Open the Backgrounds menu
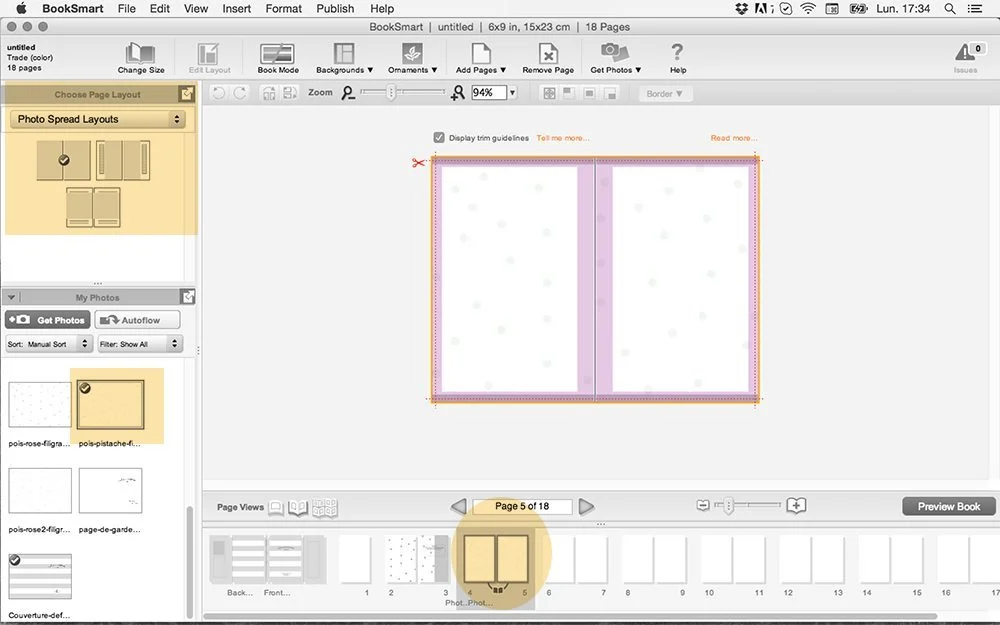Image resolution: width=1000 pixels, height=625 pixels. [x=344, y=58]
